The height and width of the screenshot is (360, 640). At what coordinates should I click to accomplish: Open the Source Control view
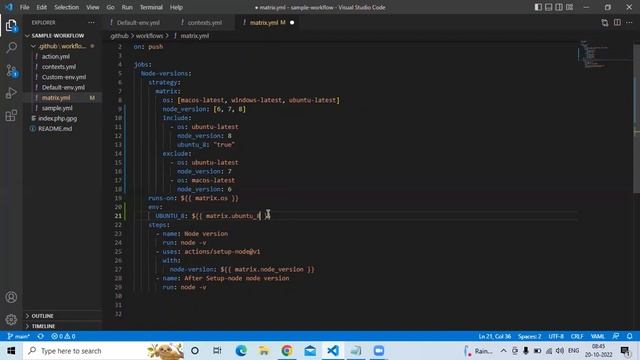(x=11, y=71)
